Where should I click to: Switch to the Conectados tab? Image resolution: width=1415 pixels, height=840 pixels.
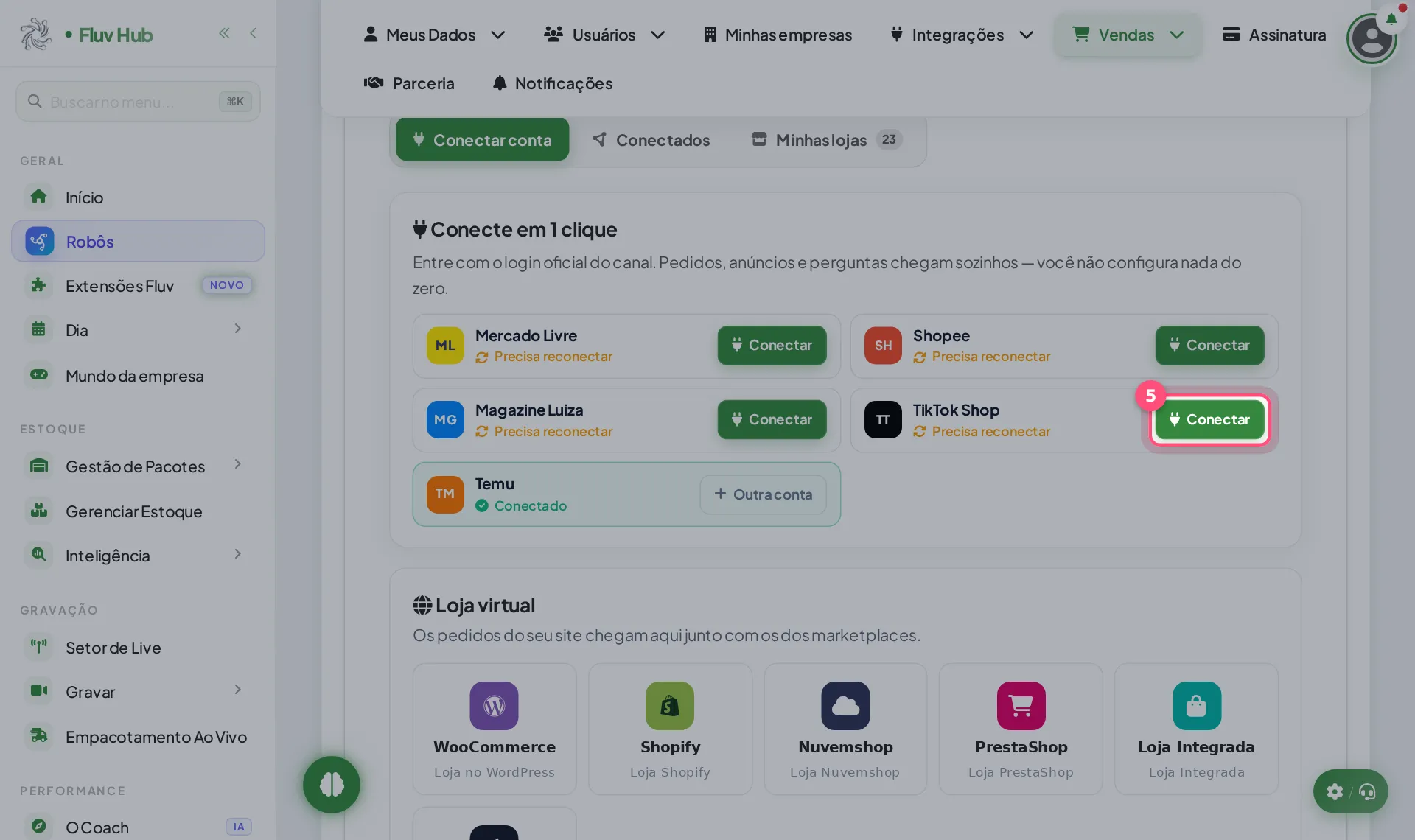point(651,139)
